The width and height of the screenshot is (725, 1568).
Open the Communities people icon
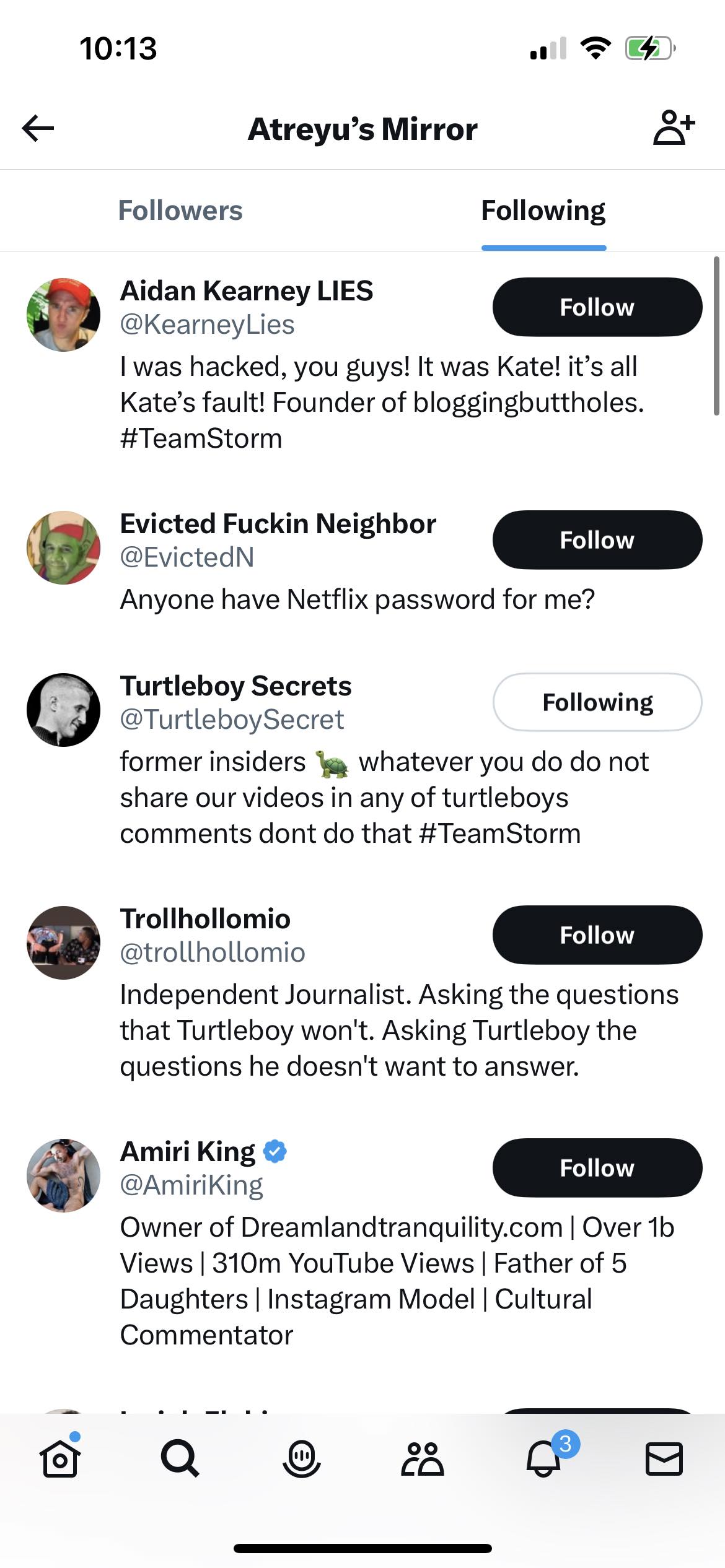click(422, 1458)
